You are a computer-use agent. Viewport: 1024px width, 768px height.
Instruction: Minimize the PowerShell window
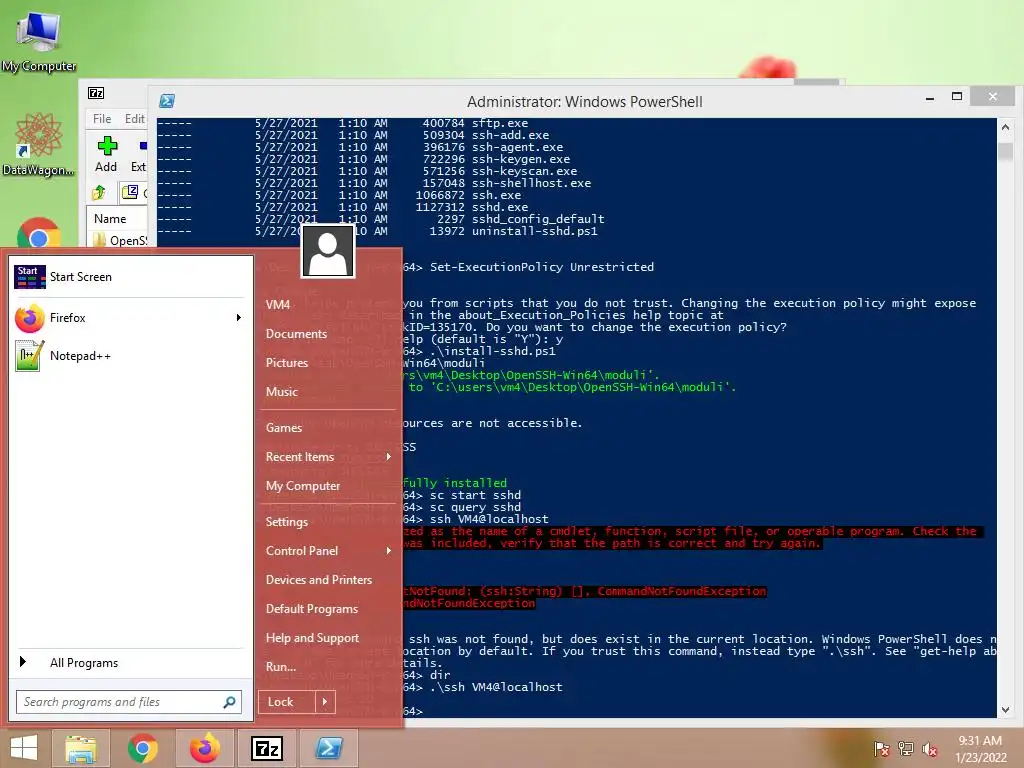pos(930,98)
